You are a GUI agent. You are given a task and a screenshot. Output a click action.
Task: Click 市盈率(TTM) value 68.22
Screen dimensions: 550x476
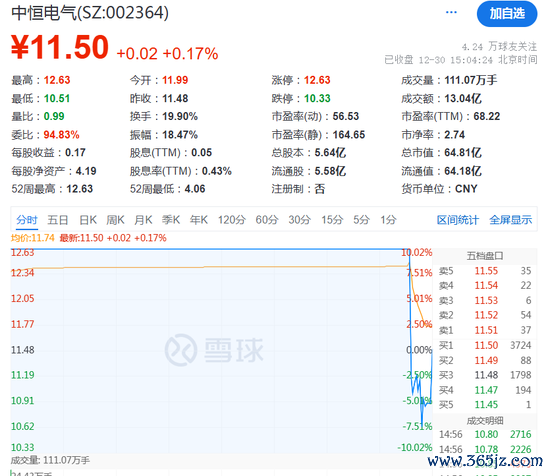click(x=487, y=116)
